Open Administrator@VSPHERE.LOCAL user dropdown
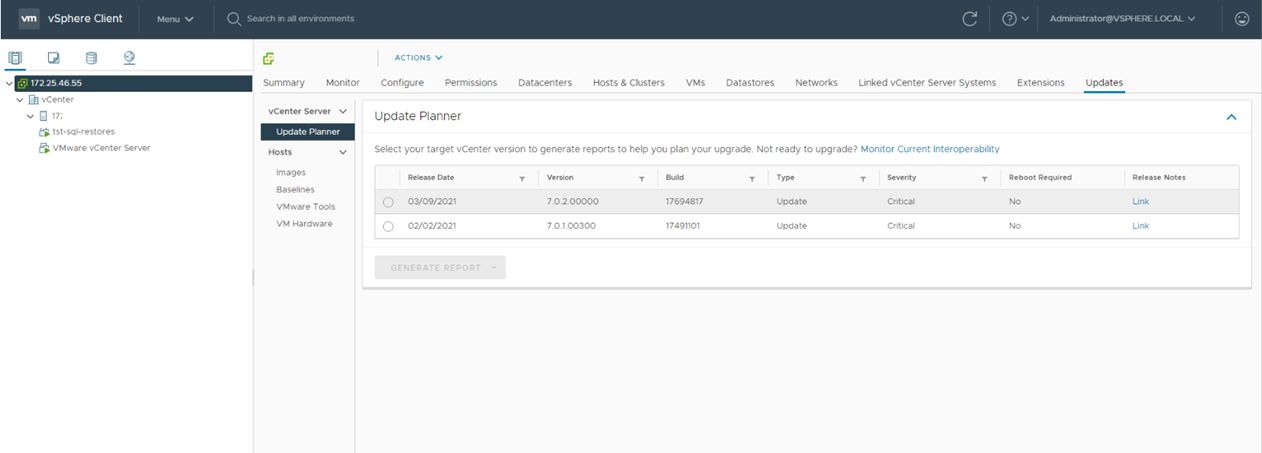1262x453 pixels. tap(1122, 19)
